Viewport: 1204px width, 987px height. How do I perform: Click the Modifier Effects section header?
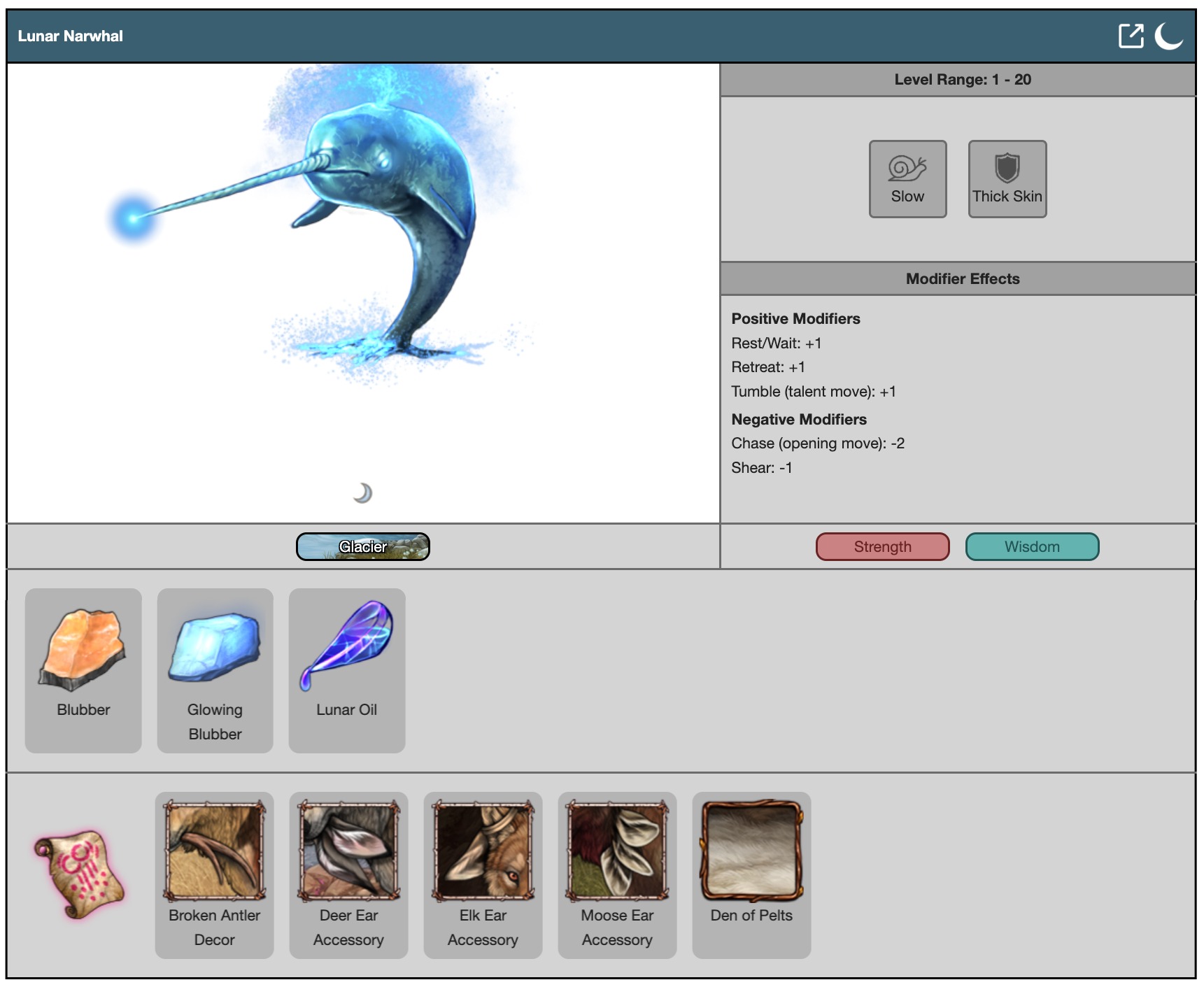962,278
